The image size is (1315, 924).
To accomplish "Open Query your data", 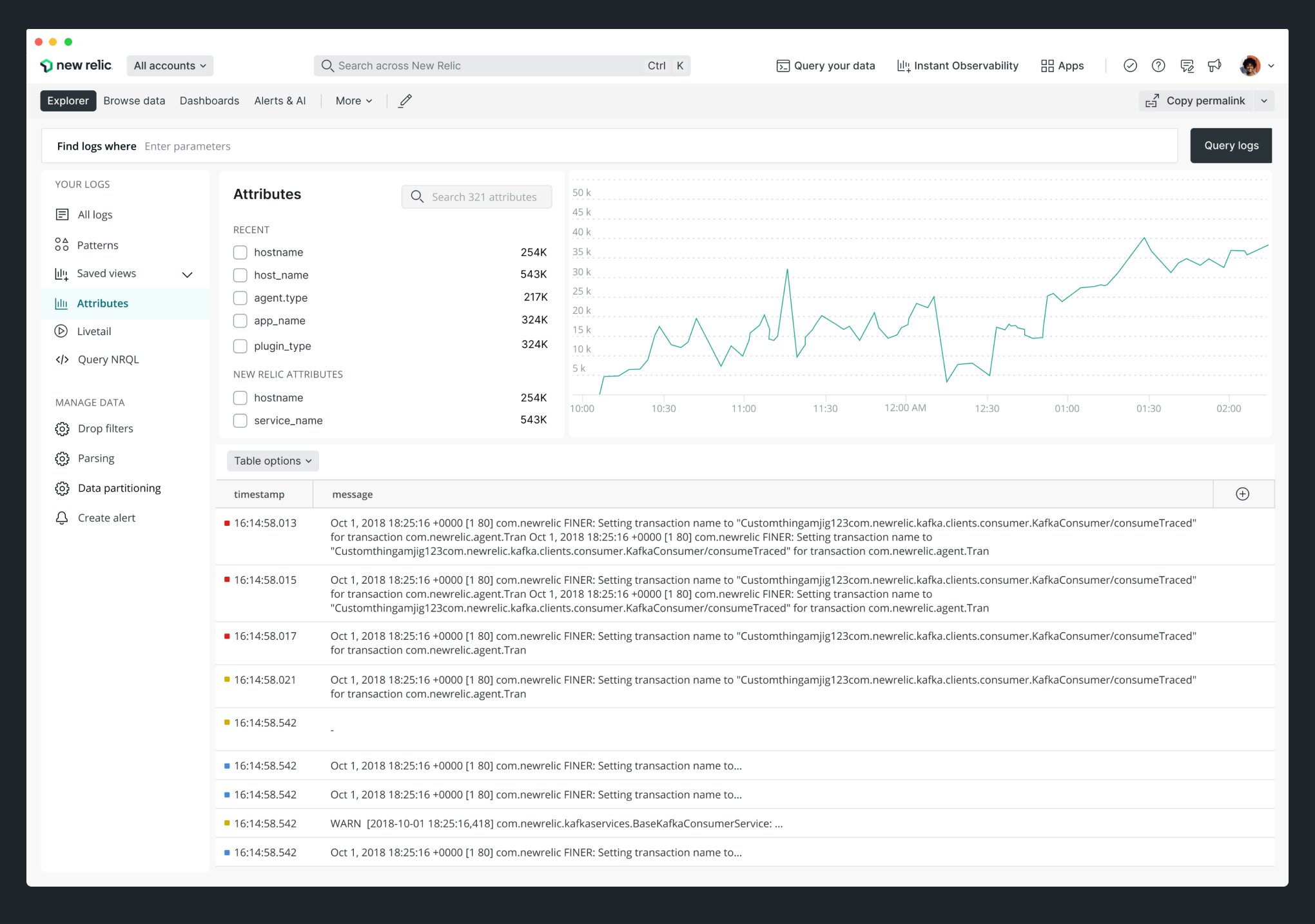I will click(x=826, y=66).
